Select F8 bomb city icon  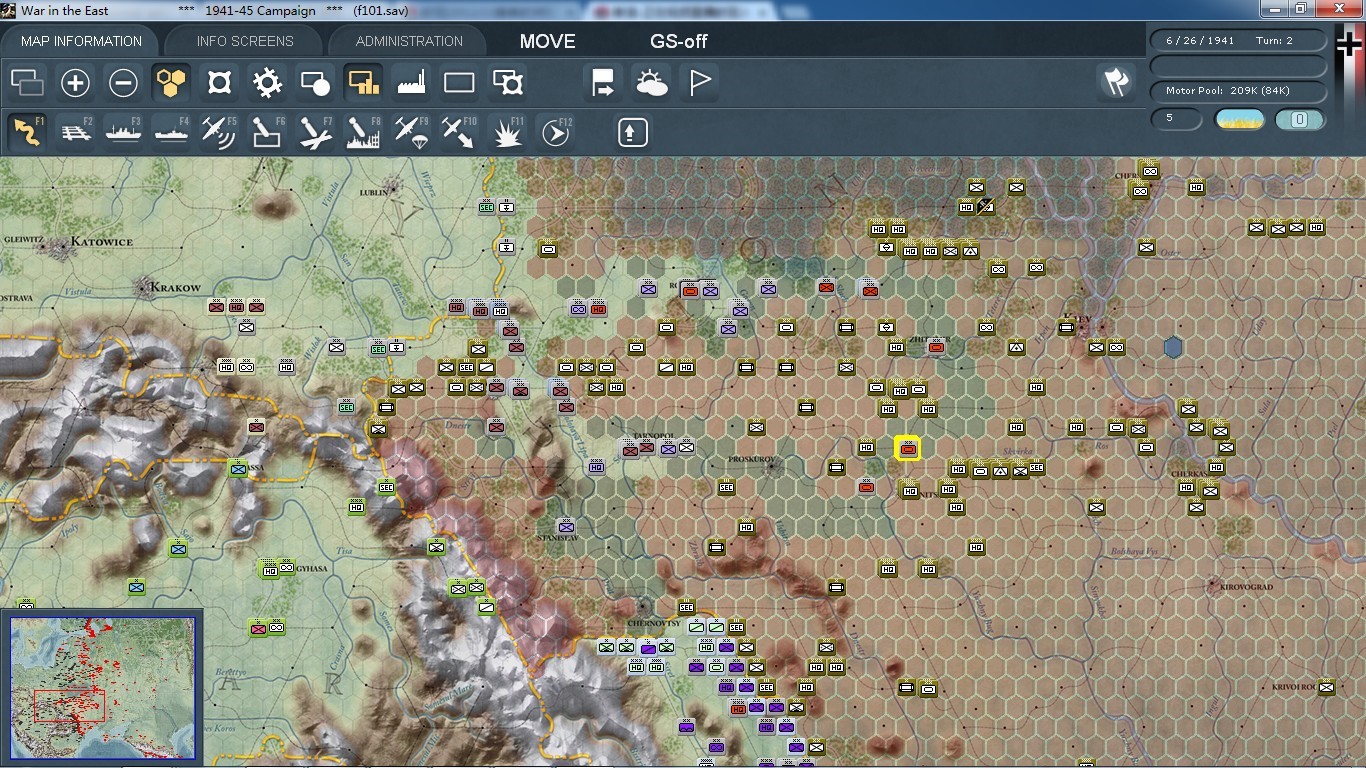[x=363, y=132]
